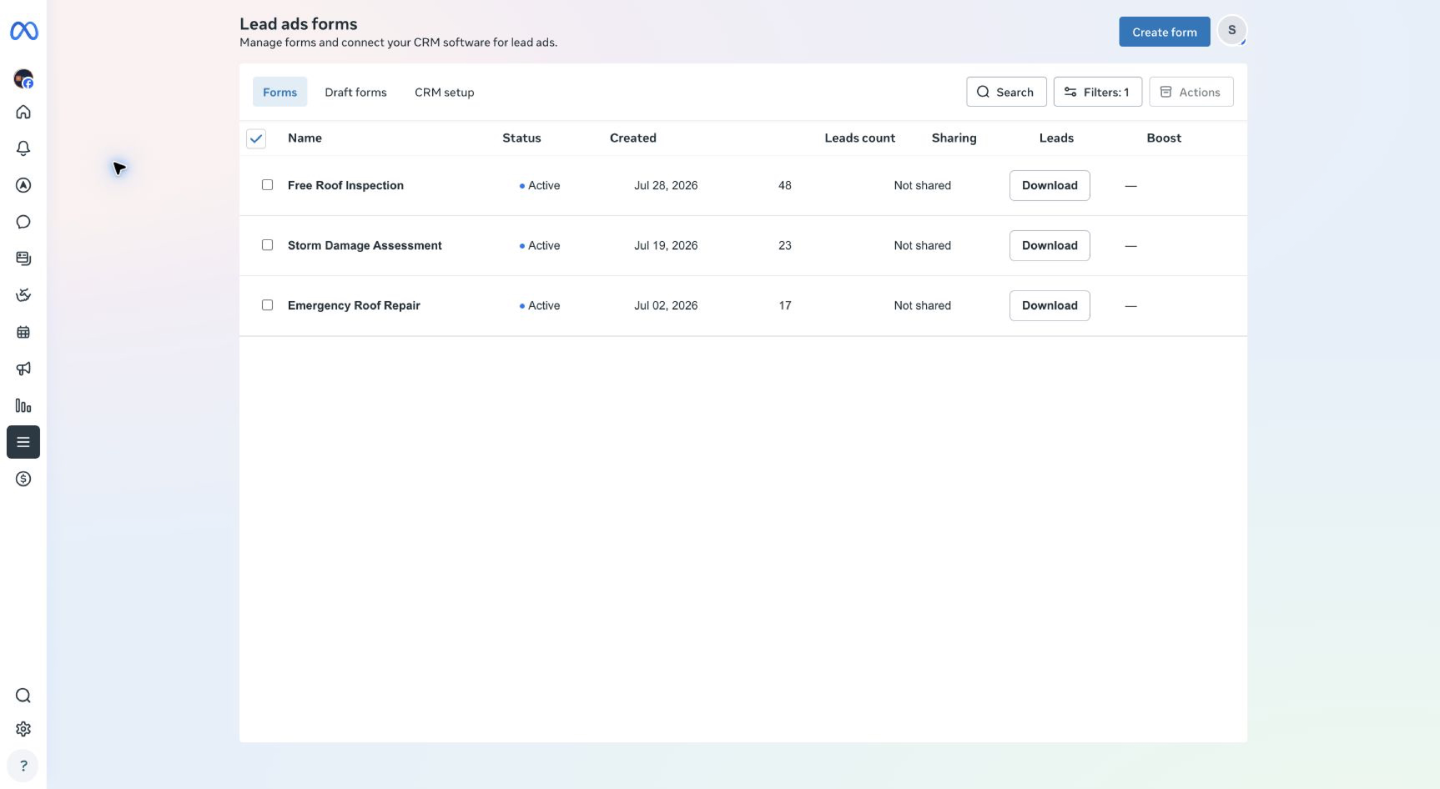
Task: Open Ads with the megaphone icon
Action: pyautogui.click(x=23, y=369)
